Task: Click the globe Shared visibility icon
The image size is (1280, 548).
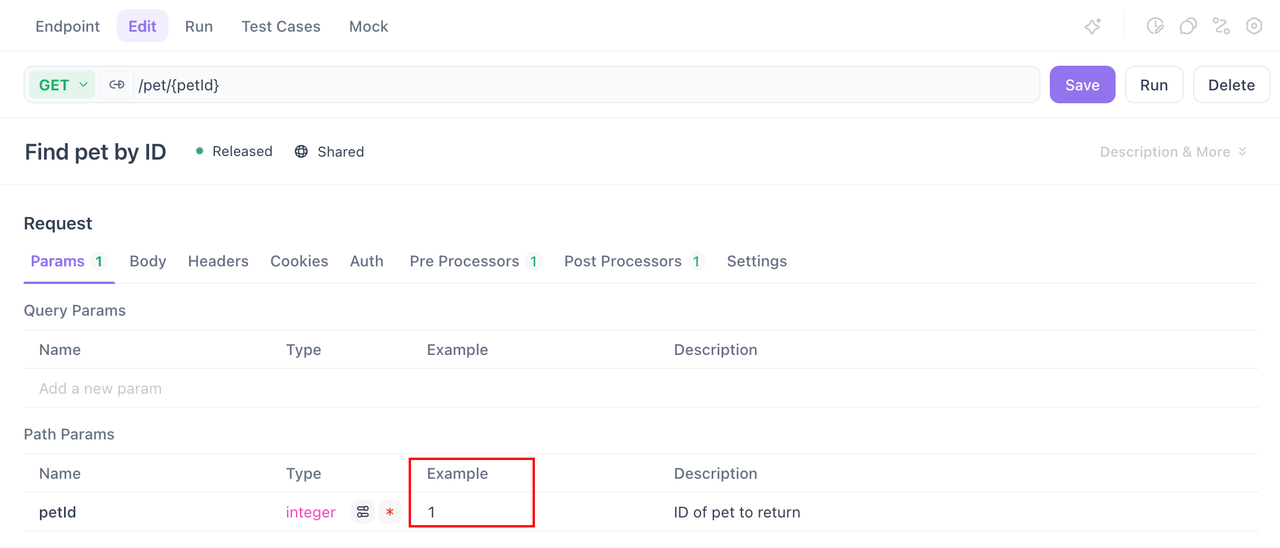Action: [301, 152]
